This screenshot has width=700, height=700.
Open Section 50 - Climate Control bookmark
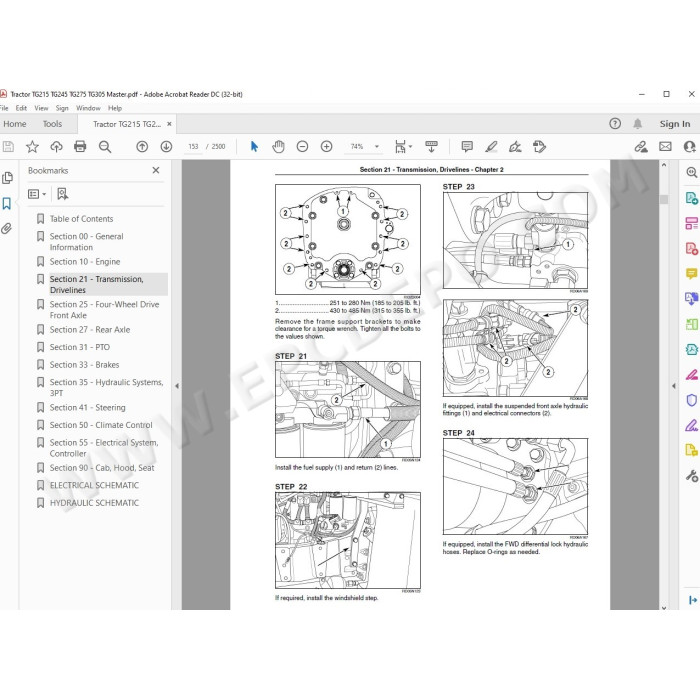tap(101, 425)
